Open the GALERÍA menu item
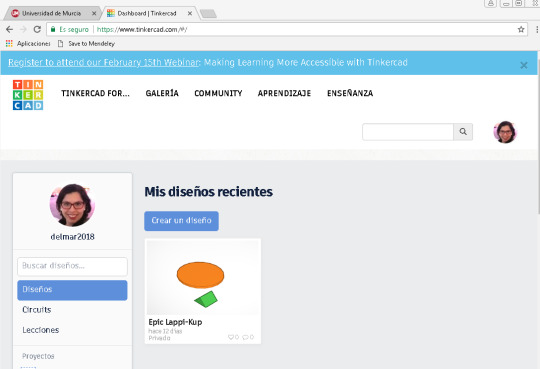Image resolution: width=540 pixels, height=369 pixels. pos(162,93)
